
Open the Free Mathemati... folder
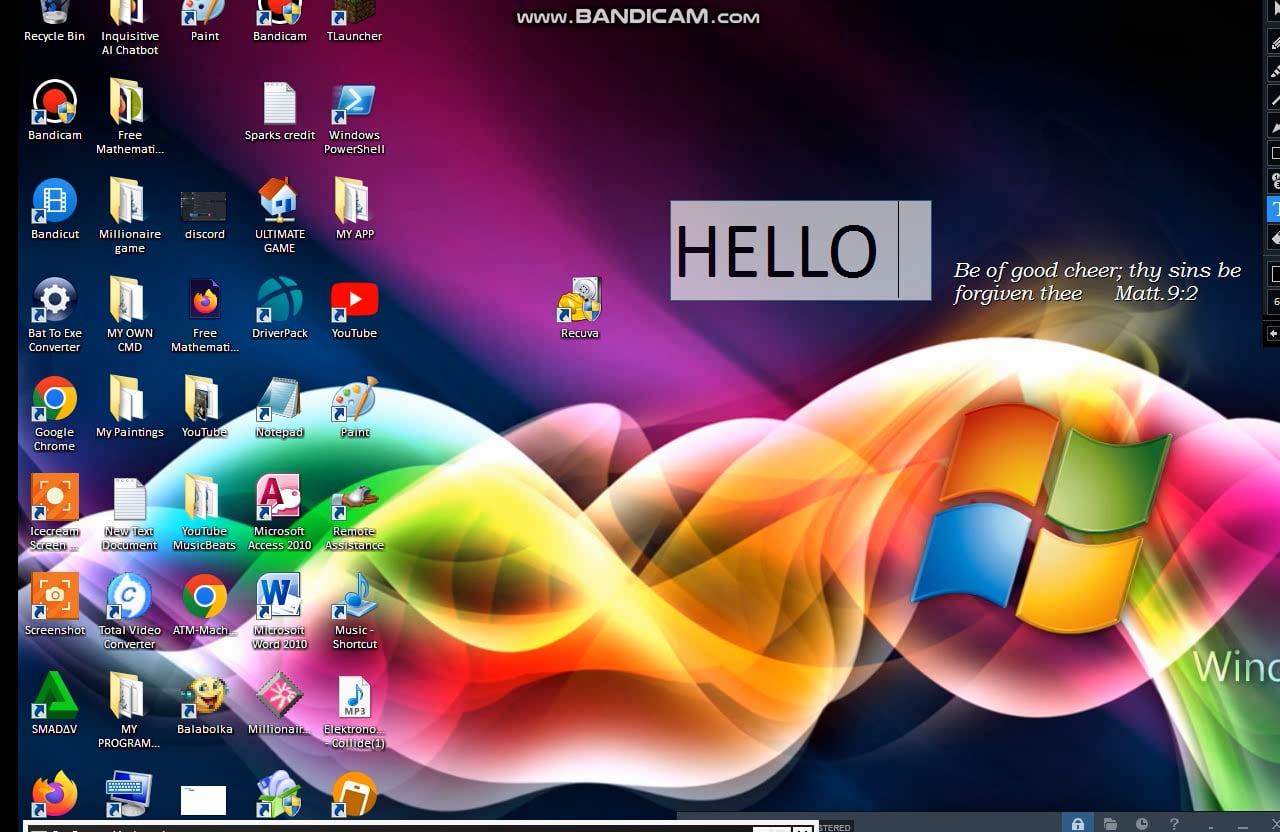click(x=129, y=117)
